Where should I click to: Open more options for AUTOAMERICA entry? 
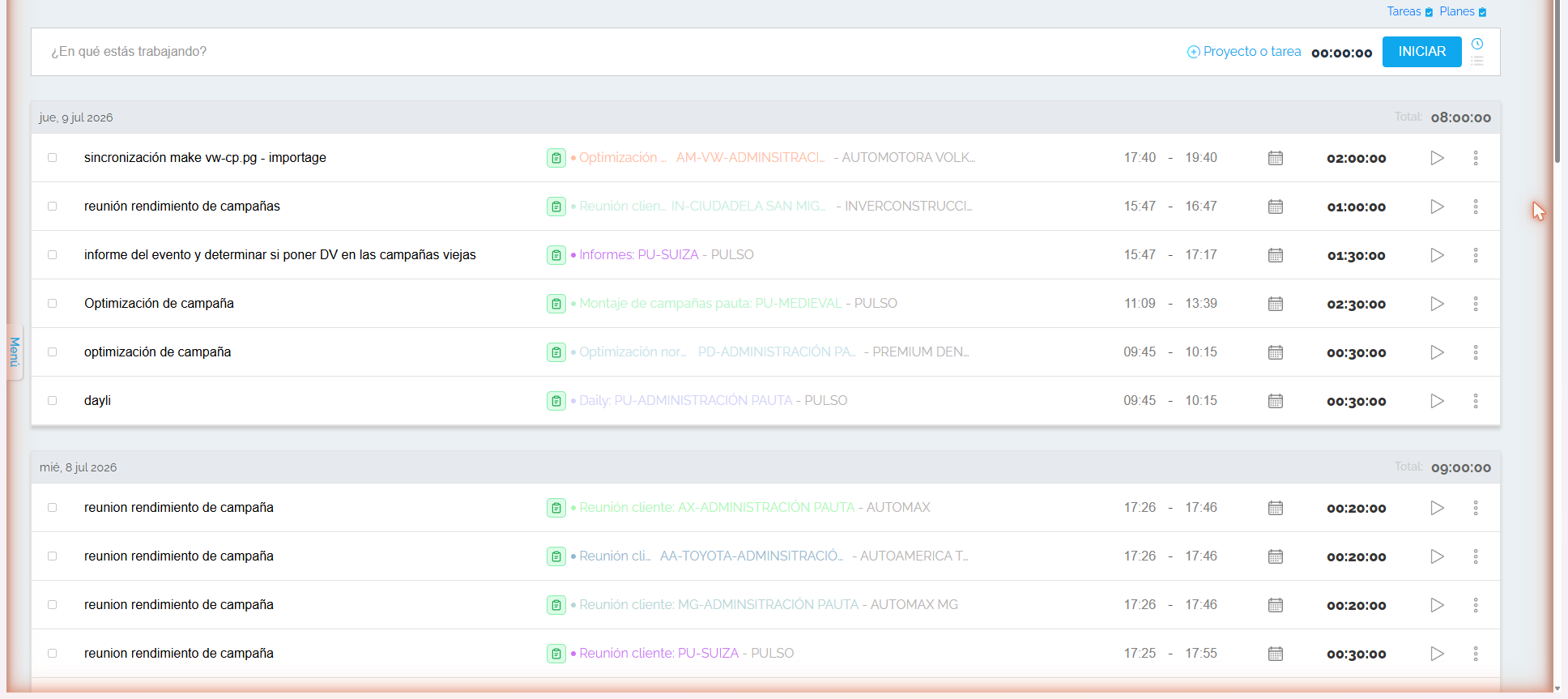[1476, 556]
